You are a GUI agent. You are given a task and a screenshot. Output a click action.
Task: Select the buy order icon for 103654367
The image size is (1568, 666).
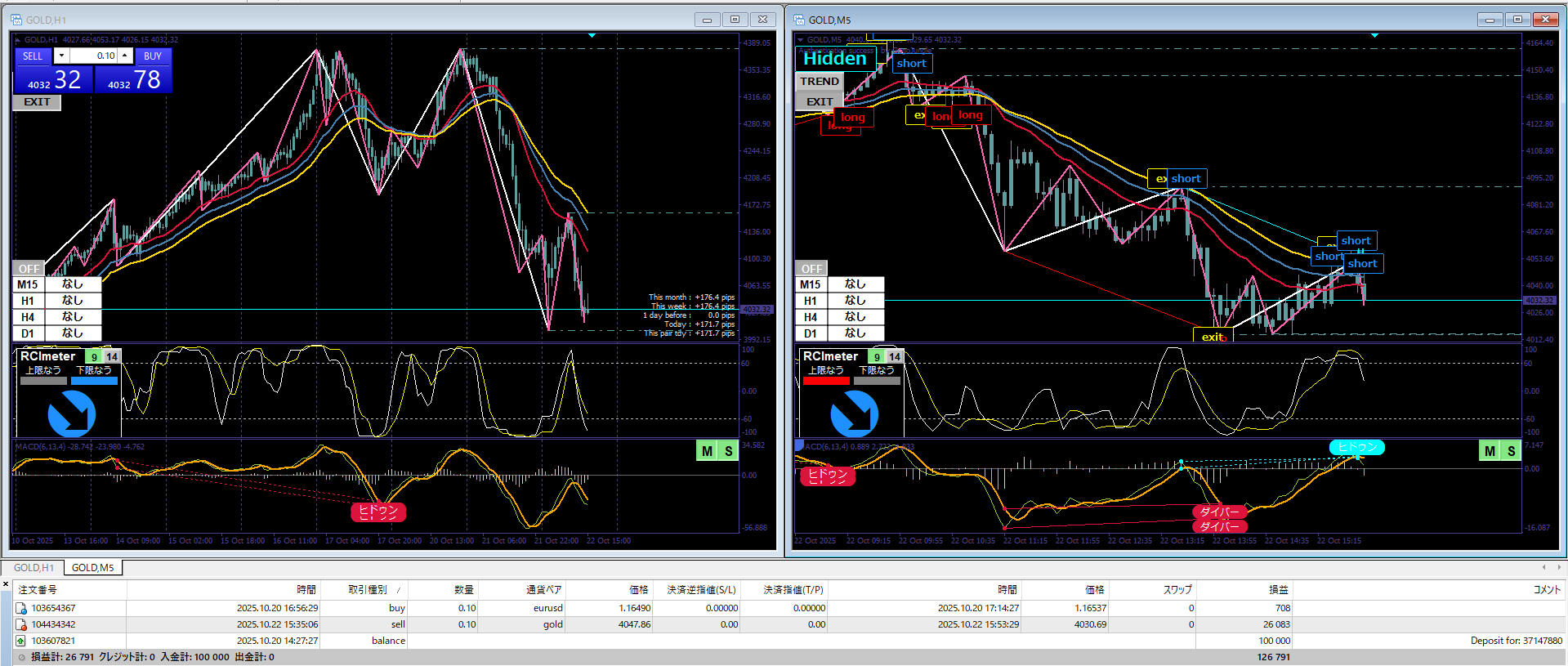[21, 609]
